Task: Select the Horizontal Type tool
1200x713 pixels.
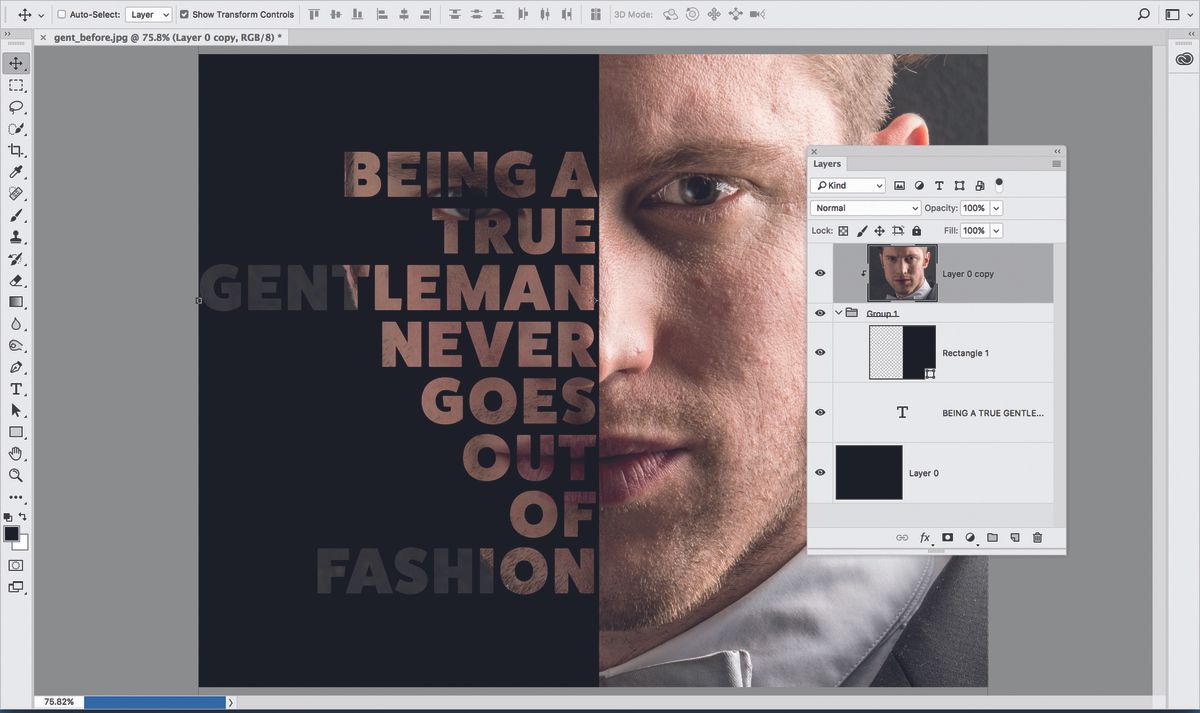Action: tap(16, 389)
